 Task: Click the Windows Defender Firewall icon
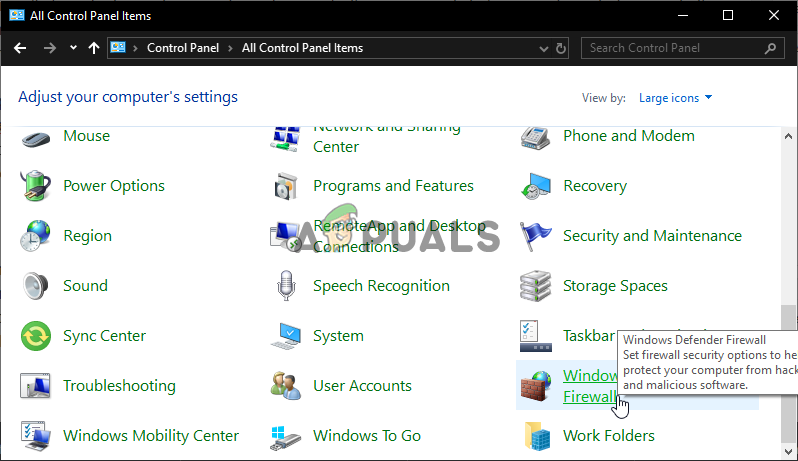pyautogui.click(x=534, y=384)
